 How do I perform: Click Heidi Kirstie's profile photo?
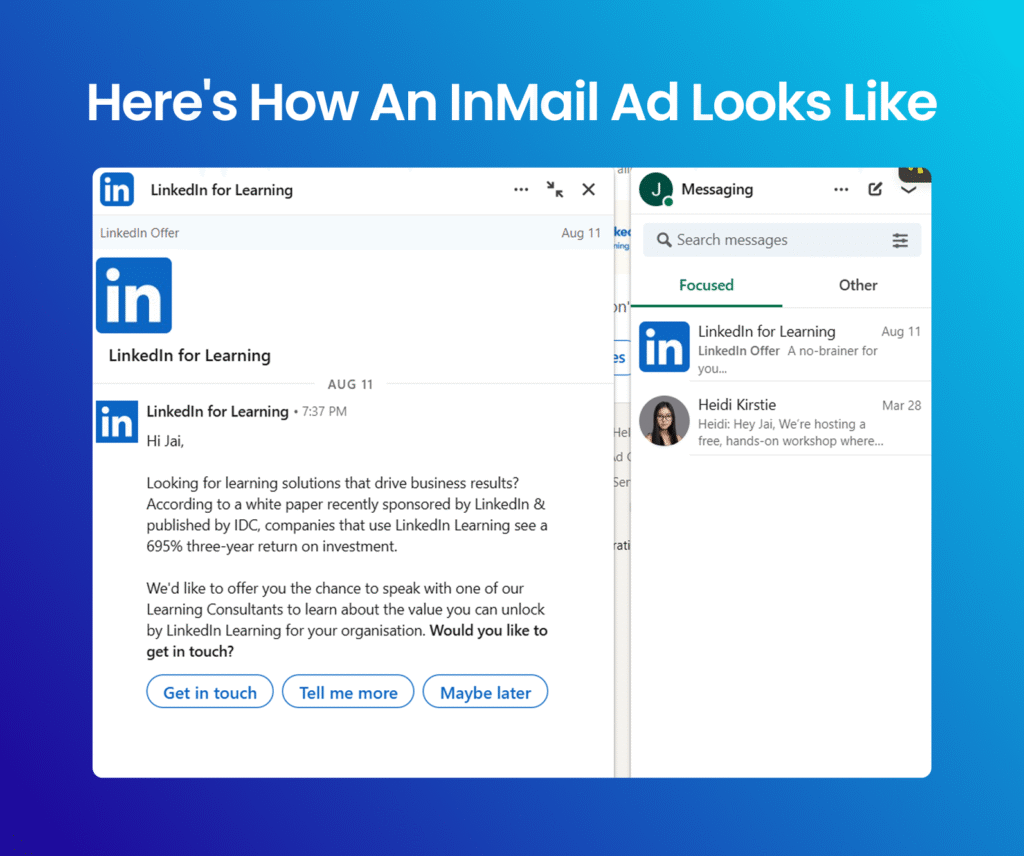(x=664, y=421)
